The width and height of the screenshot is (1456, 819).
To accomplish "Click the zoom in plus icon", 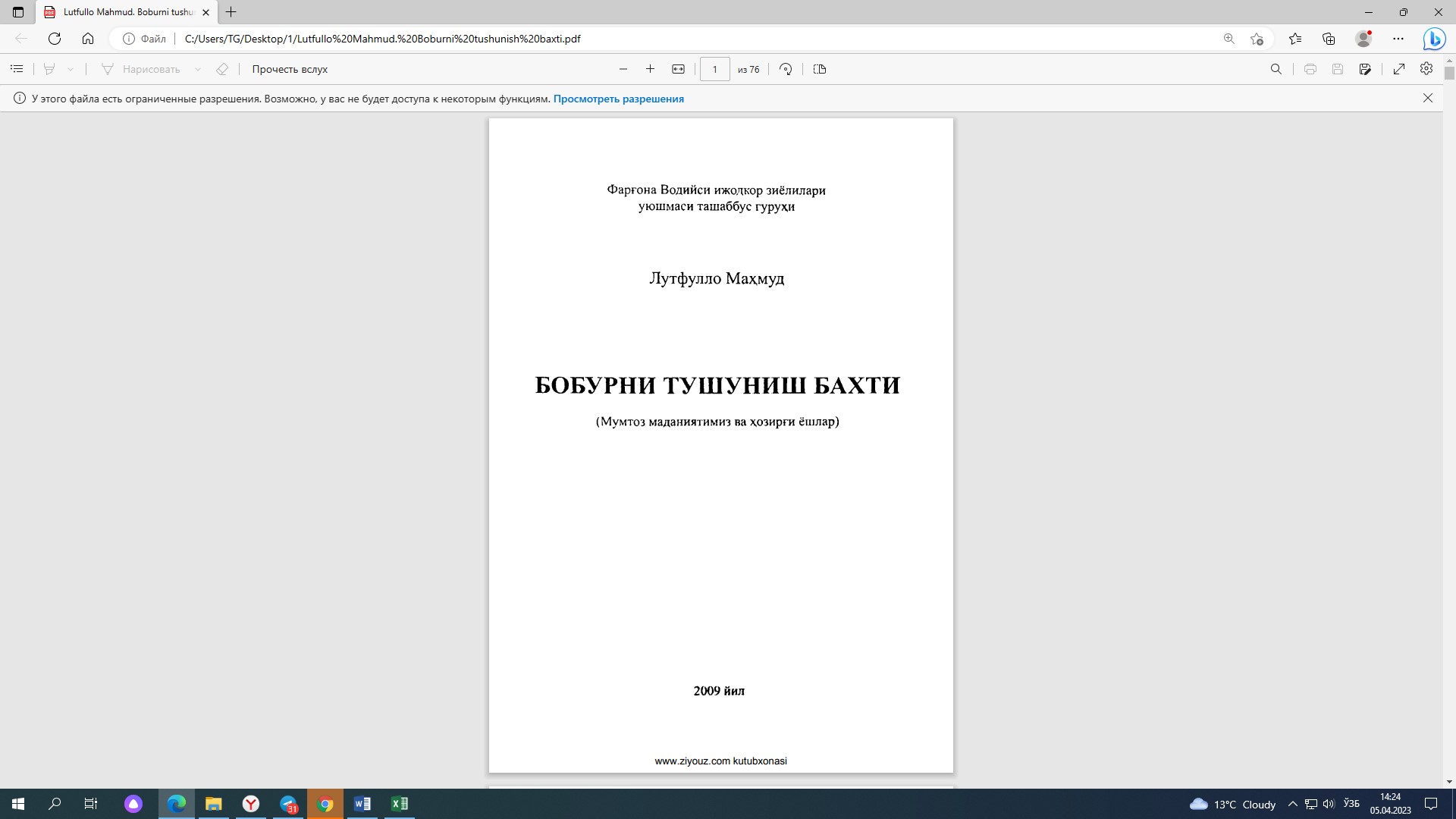I will pos(650,69).
